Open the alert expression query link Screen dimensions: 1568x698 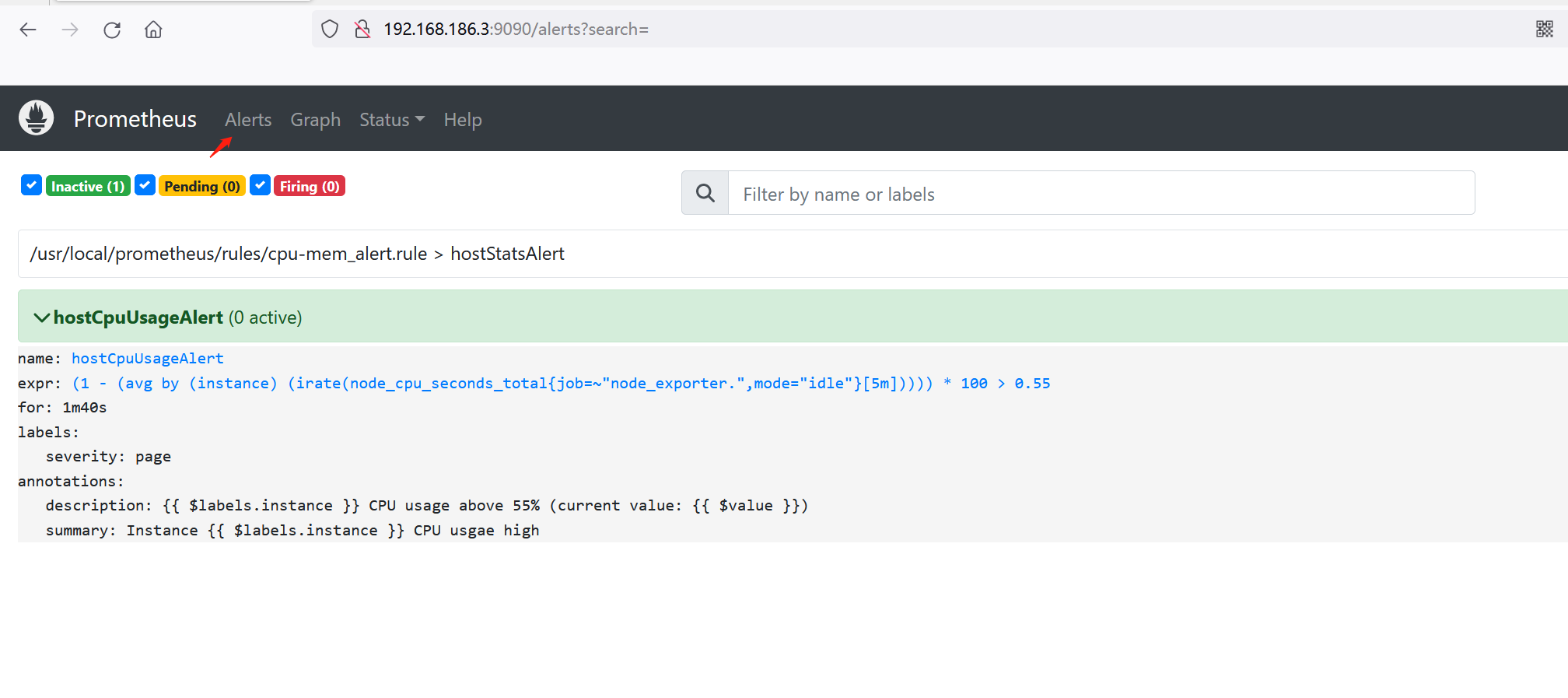(561, 384)
